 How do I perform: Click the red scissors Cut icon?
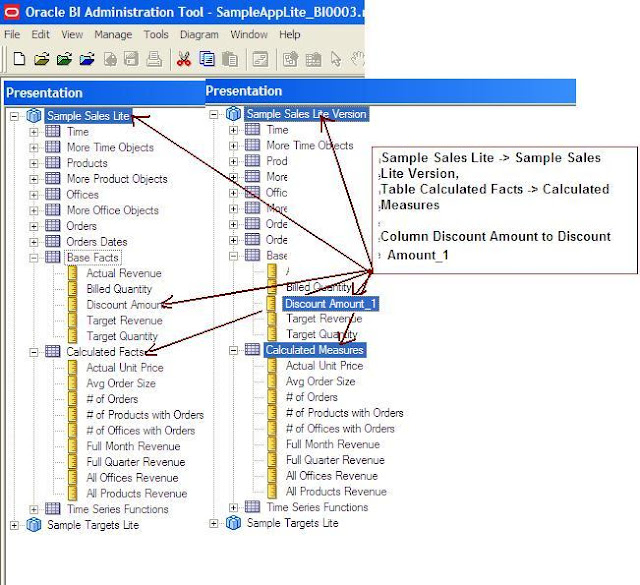point(184,59)
